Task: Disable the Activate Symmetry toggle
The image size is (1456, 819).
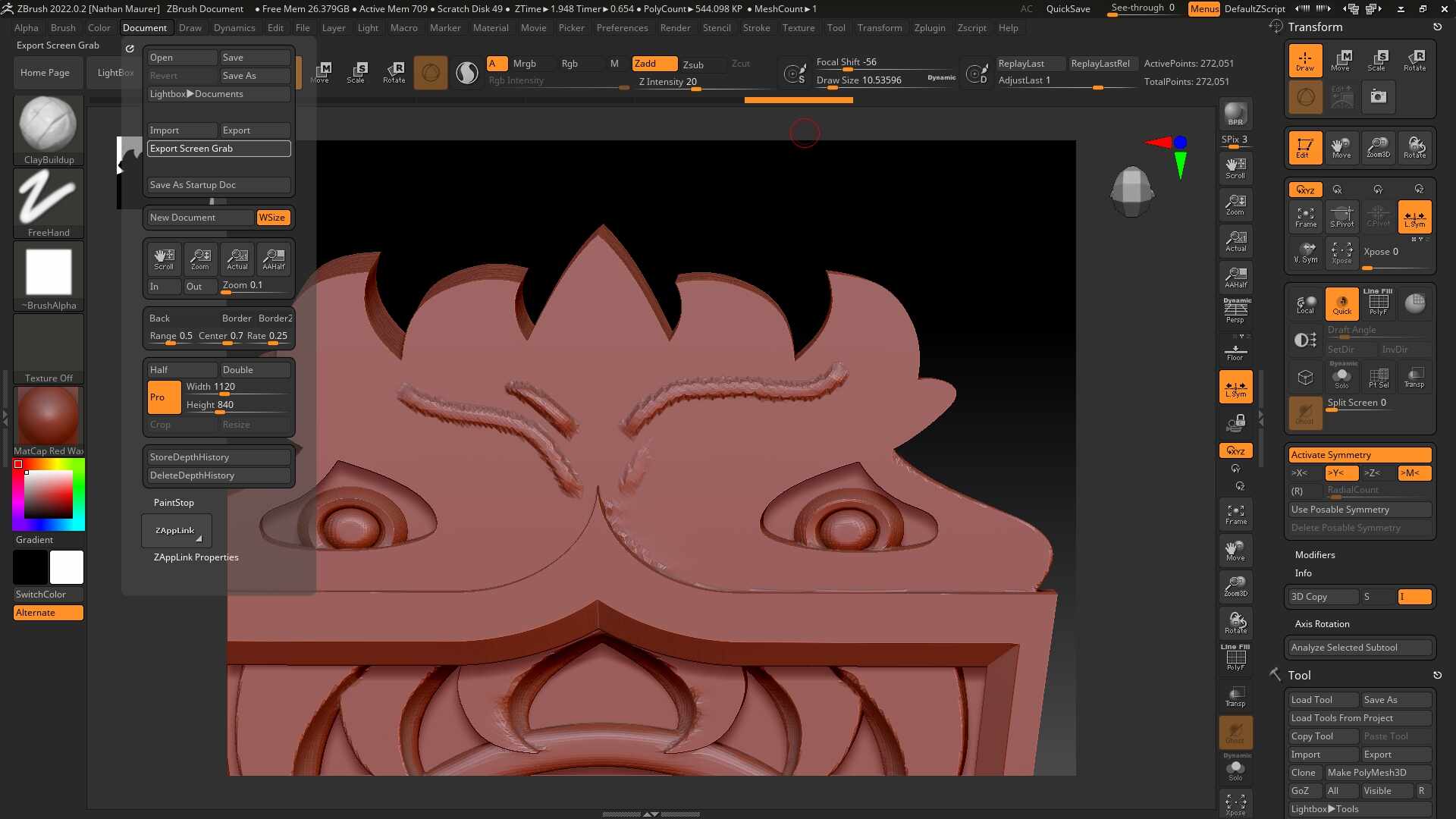Action: [1360, 455]
